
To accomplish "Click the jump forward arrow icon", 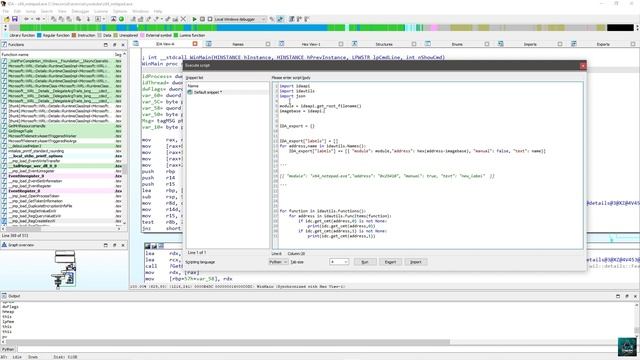I will point(38,19).
